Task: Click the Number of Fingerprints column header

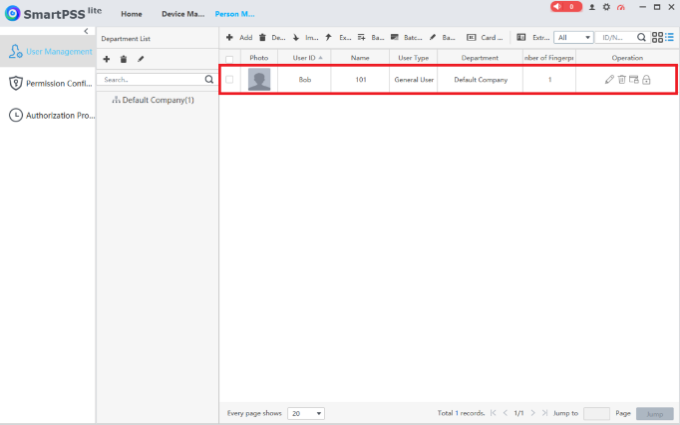Action: tap(549, 58)
